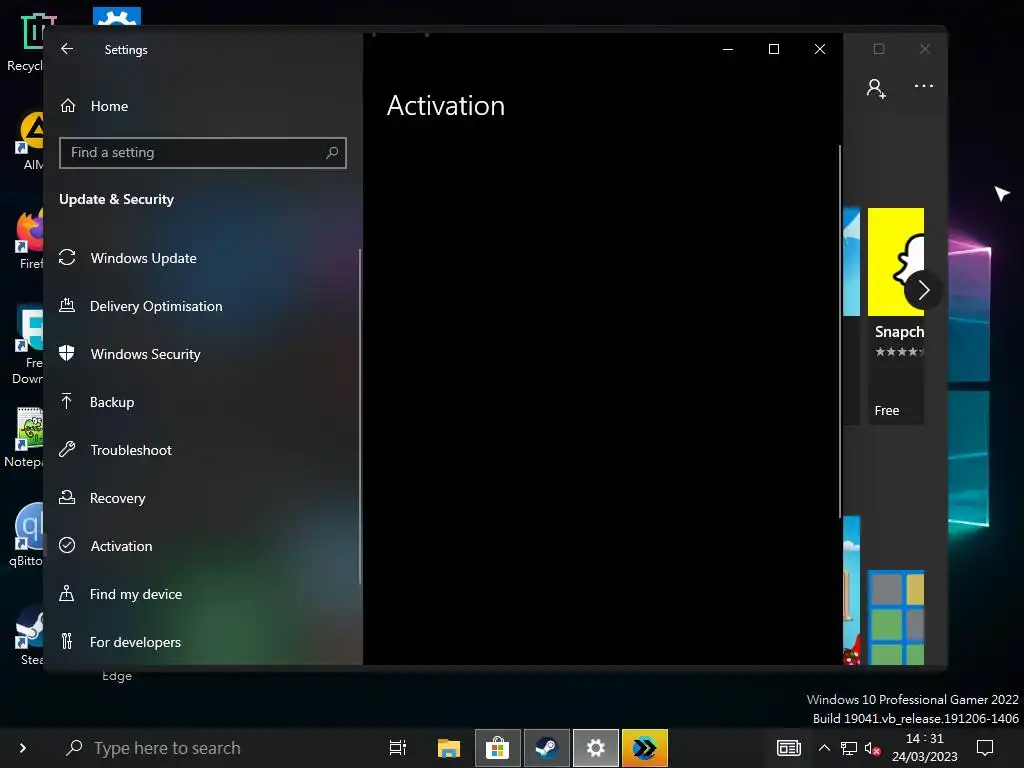
Task: Click the Windows Security shield icon
Action: tap(67, 353)
